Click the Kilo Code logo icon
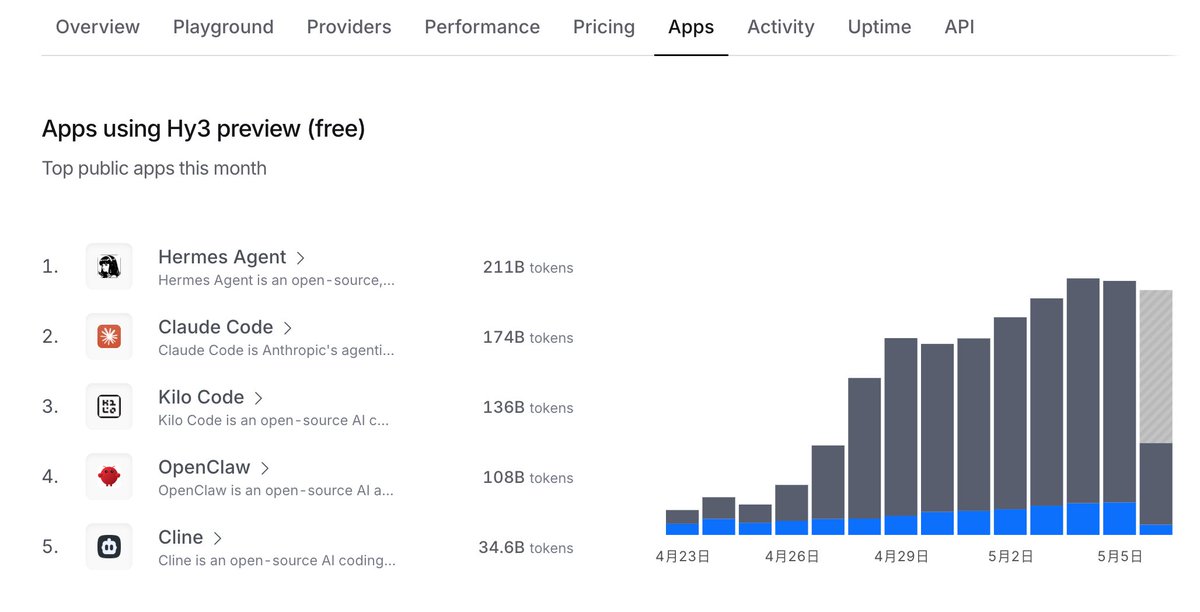The height and width of the screenshot is (612, 1200). [x=109, y=406]
